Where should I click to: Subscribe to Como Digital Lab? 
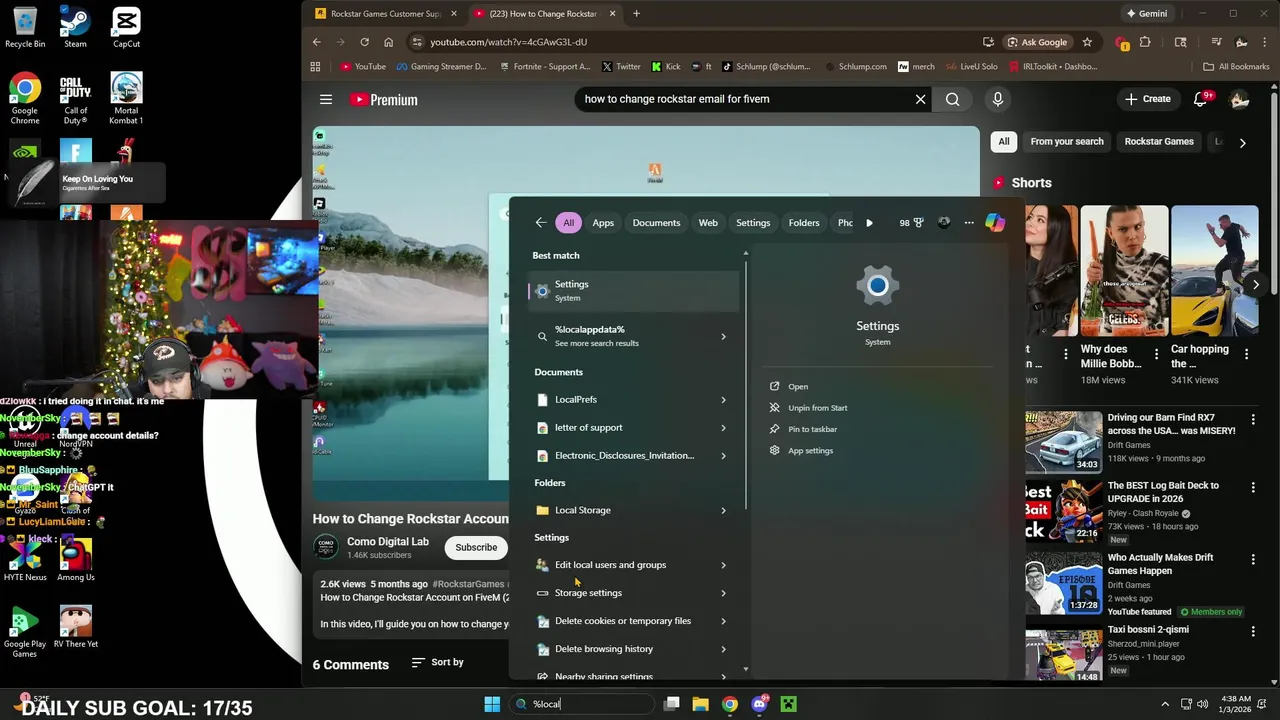[476, 547]
